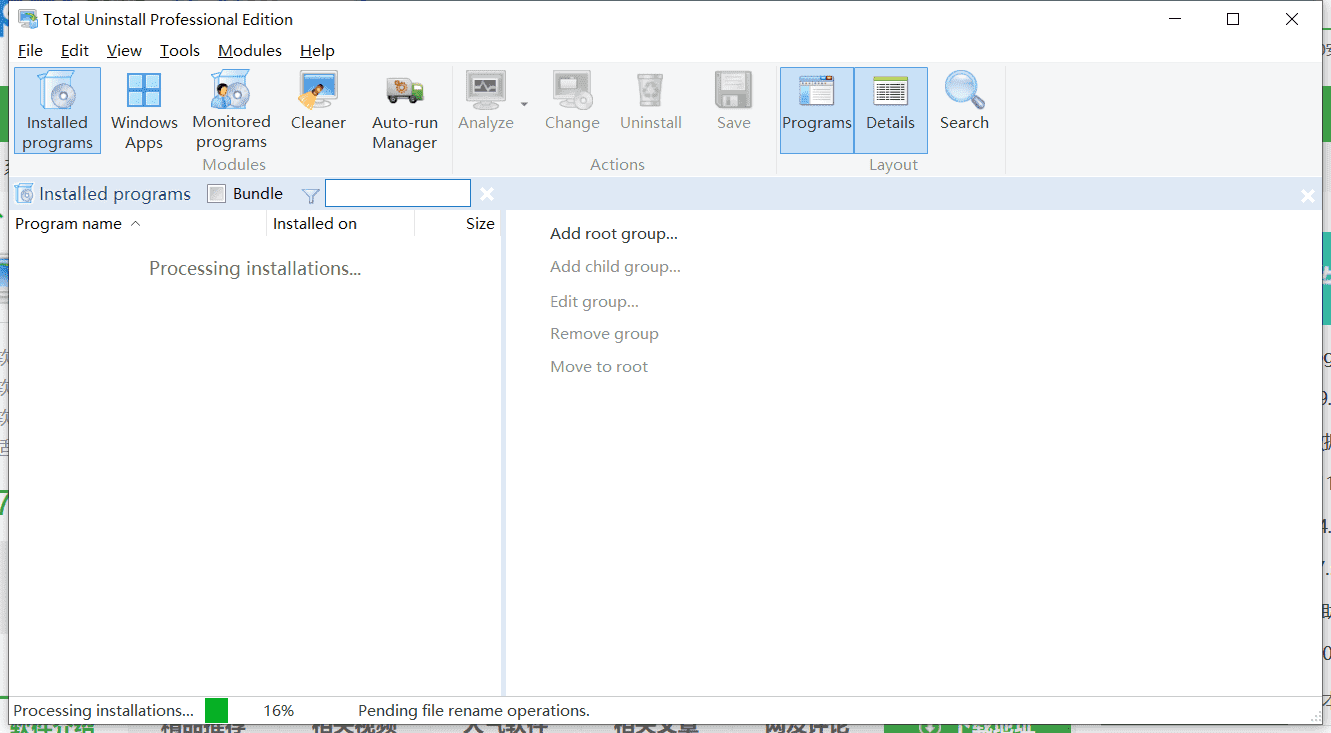Launch the Cleaner module
Image resolution: width=1331 pixels, height=733 pixels.
tap(318, 101)
